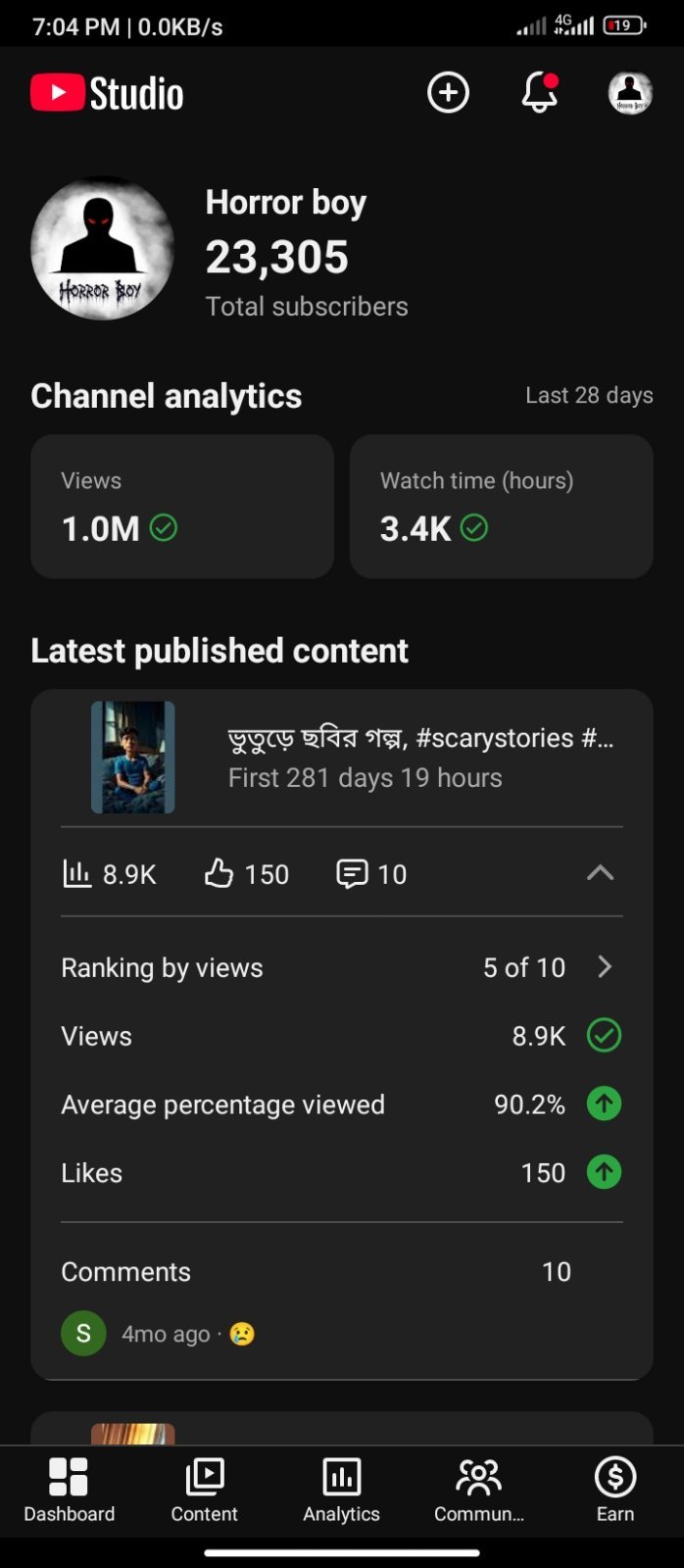Open notifications bell icon
Screen dimensions: 684x1568
pyautogui.click(x=540, y=93)
